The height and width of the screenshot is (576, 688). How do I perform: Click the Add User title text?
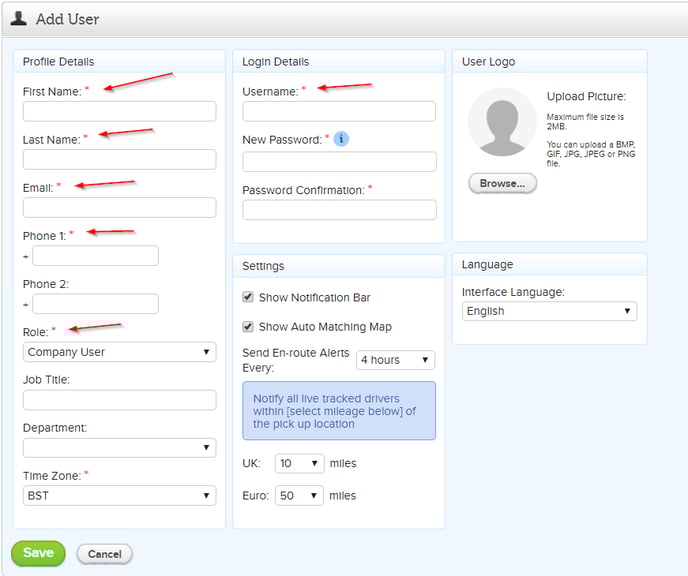68,19
